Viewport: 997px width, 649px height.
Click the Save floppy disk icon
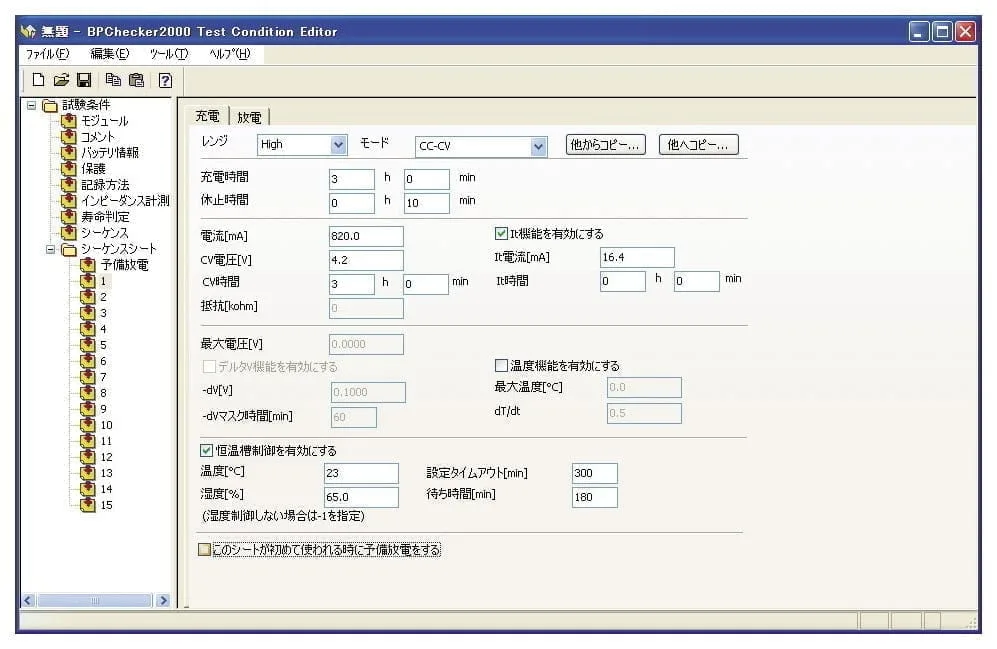point(84,80)
